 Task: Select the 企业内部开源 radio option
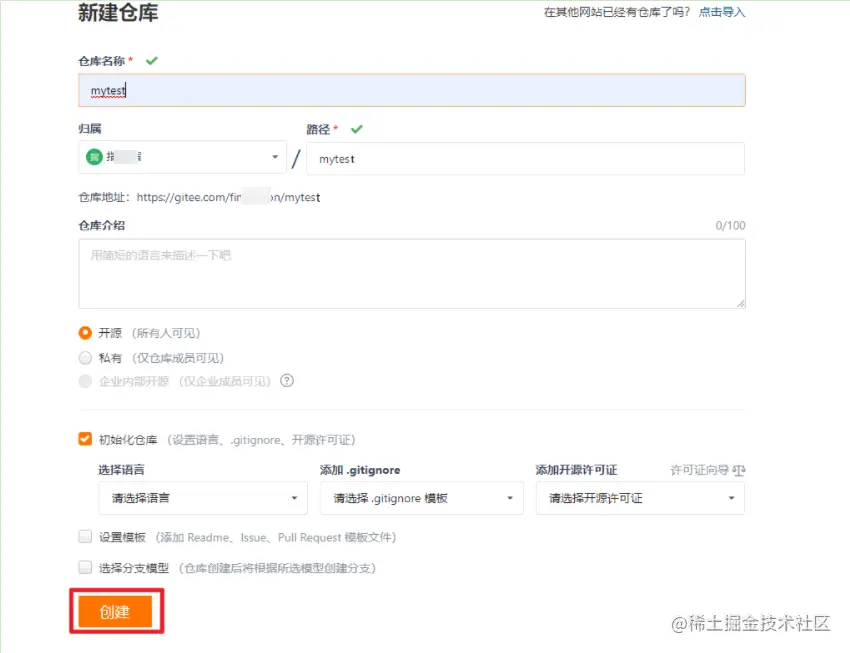pos(85,381)
